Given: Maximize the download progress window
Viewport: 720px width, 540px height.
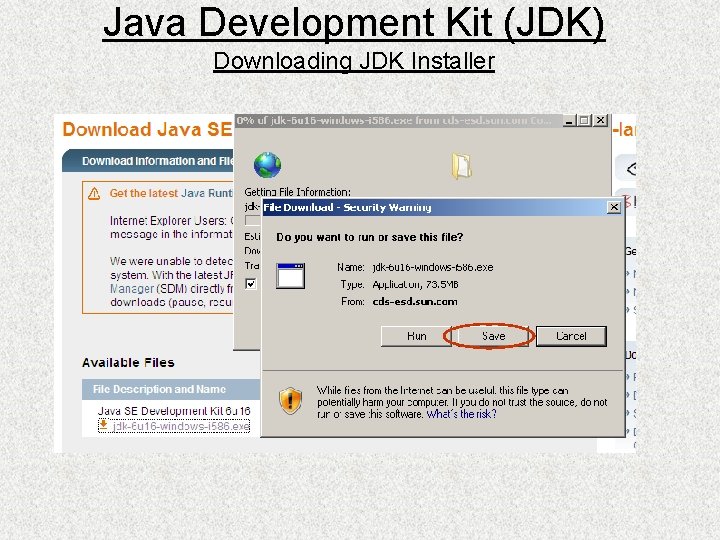Looking at the screenshot, I should pyautogui.click(x=584, y=121).
